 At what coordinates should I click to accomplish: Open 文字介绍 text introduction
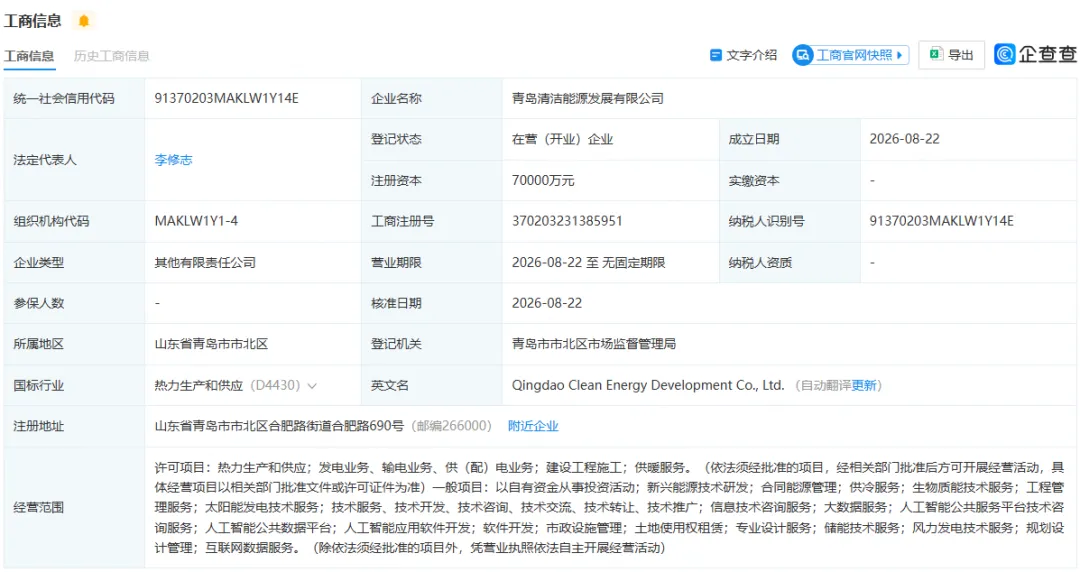[743, 55]
